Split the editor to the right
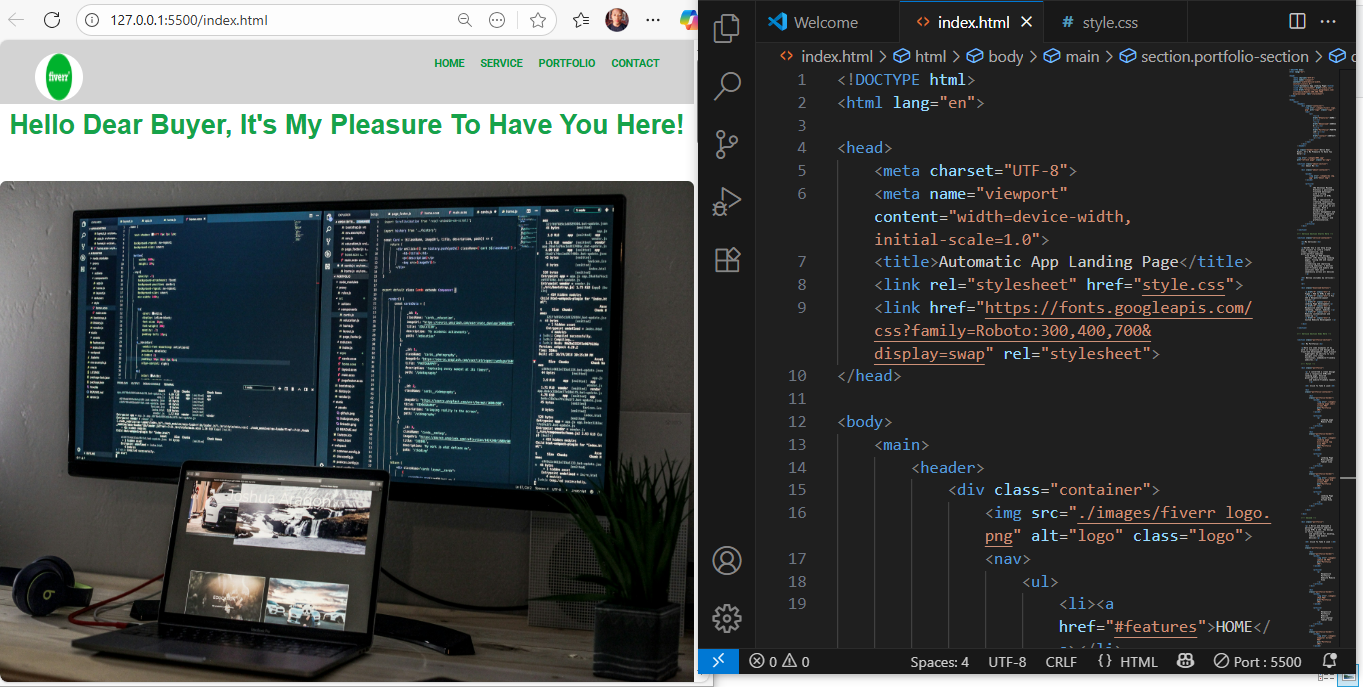1363x687 pixels. (1297, 21)
